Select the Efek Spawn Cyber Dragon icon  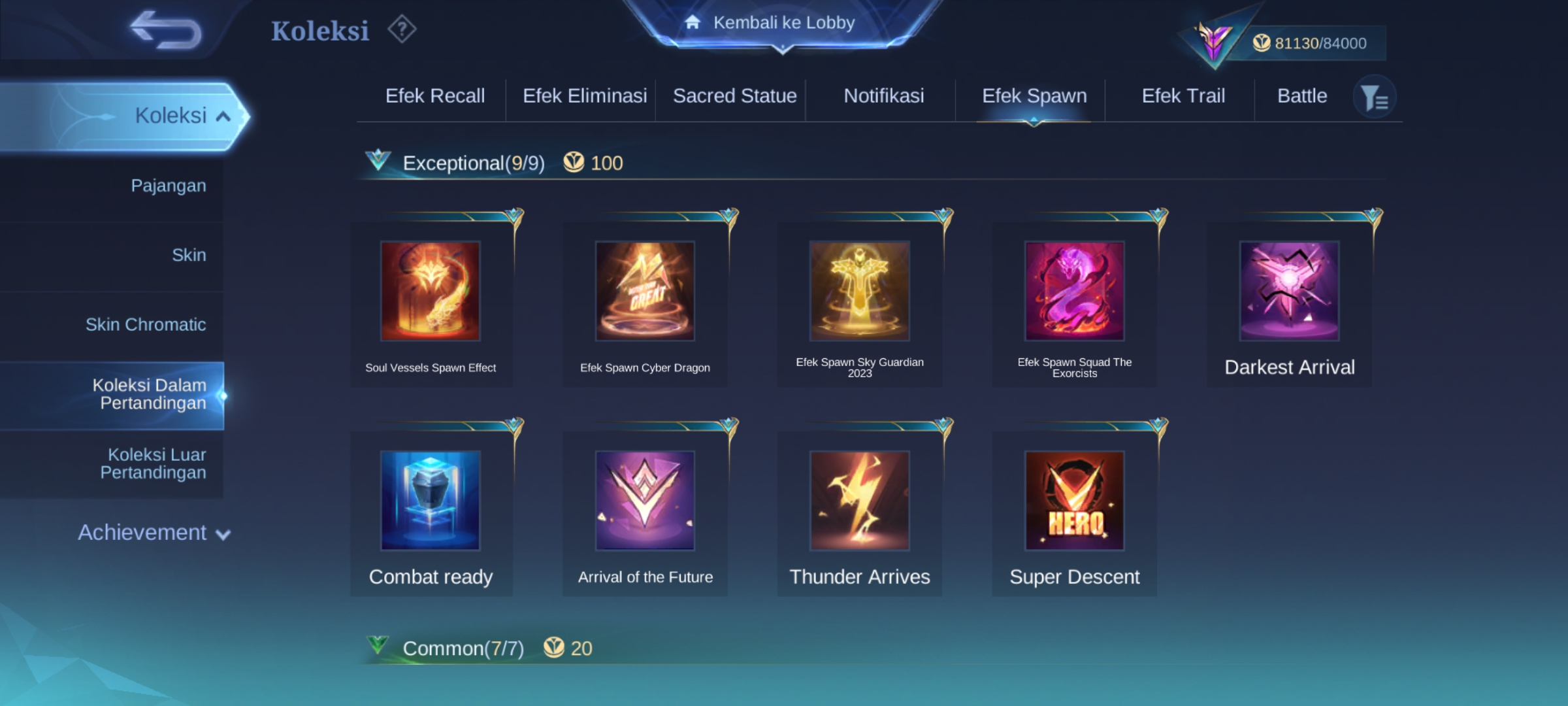click(x=645, y=291)
